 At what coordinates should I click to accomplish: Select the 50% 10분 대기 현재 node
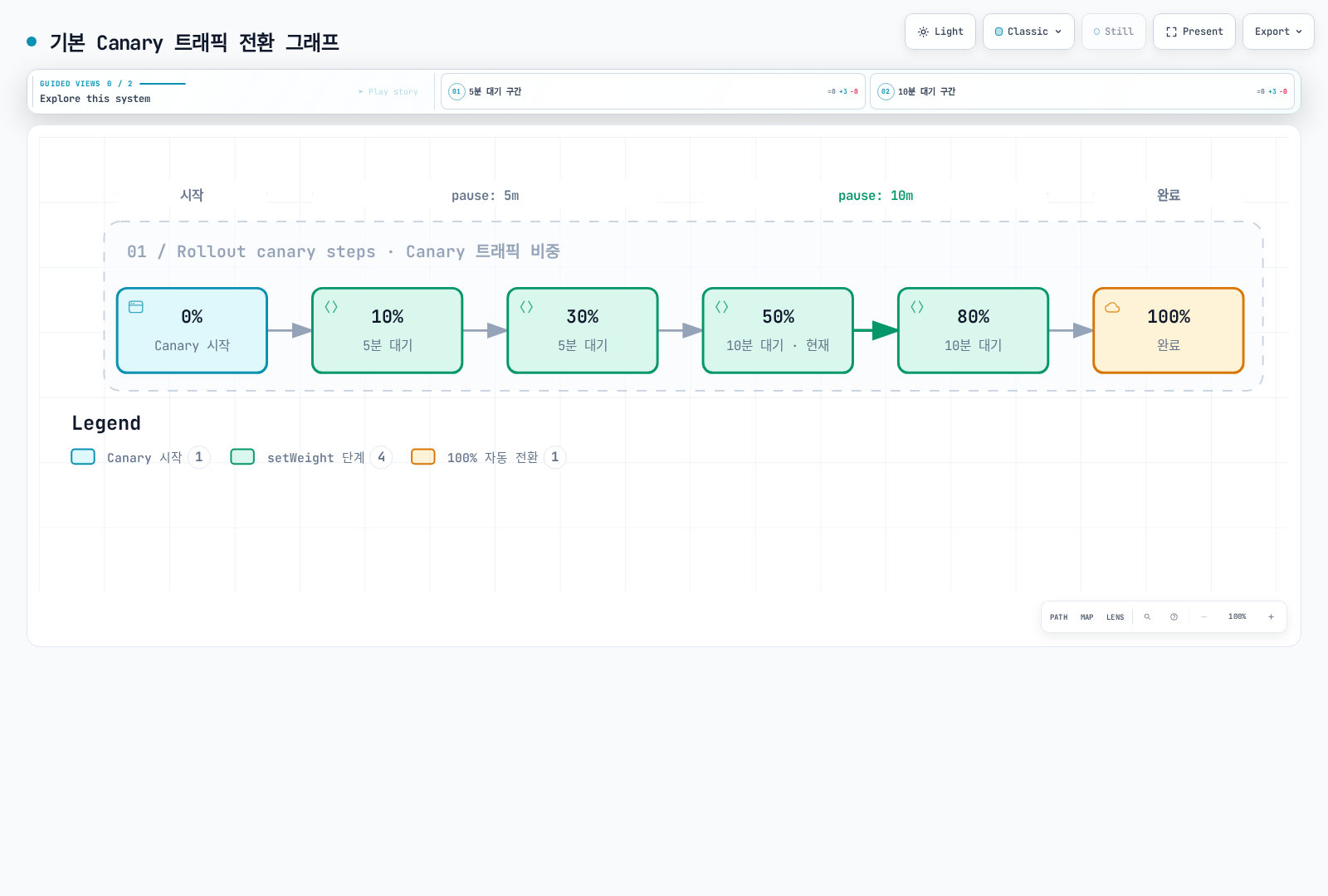click(x=778, y=330)
